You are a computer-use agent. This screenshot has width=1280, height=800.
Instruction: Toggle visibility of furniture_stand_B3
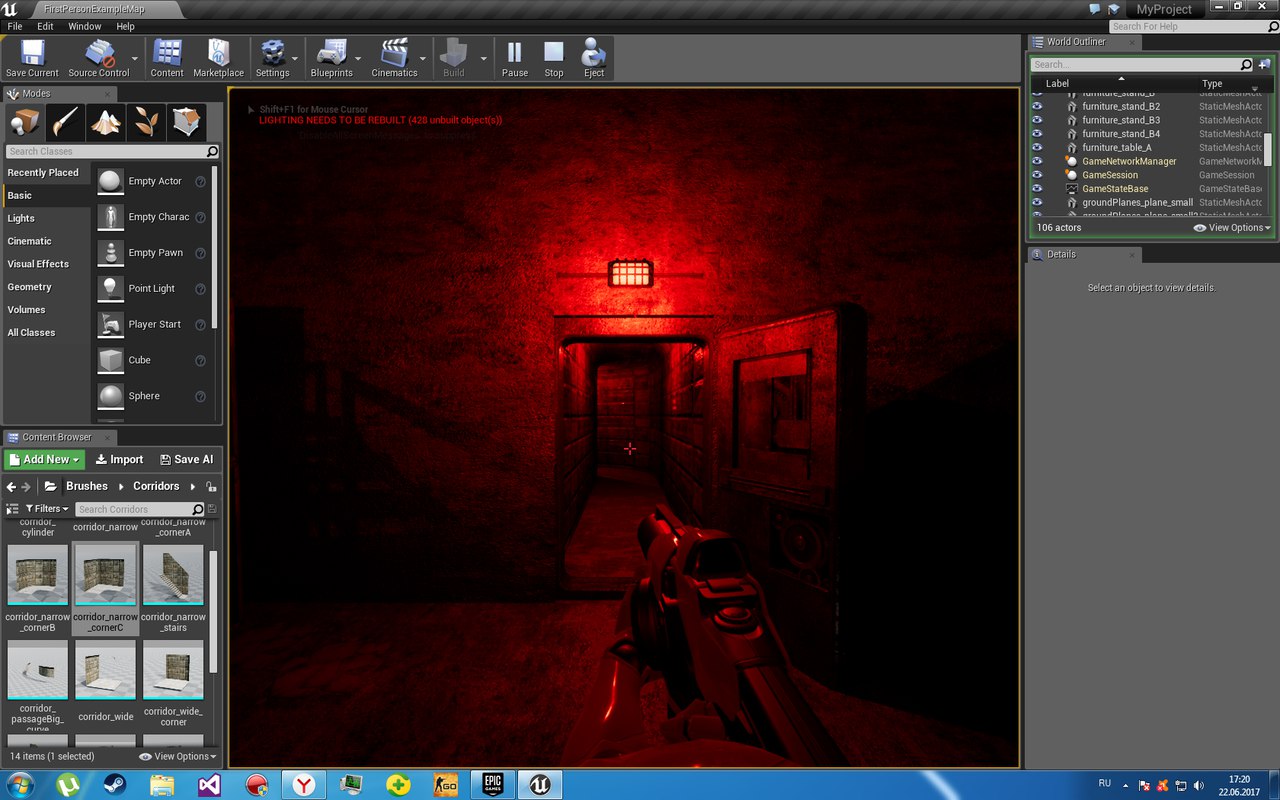(1037, 120)
